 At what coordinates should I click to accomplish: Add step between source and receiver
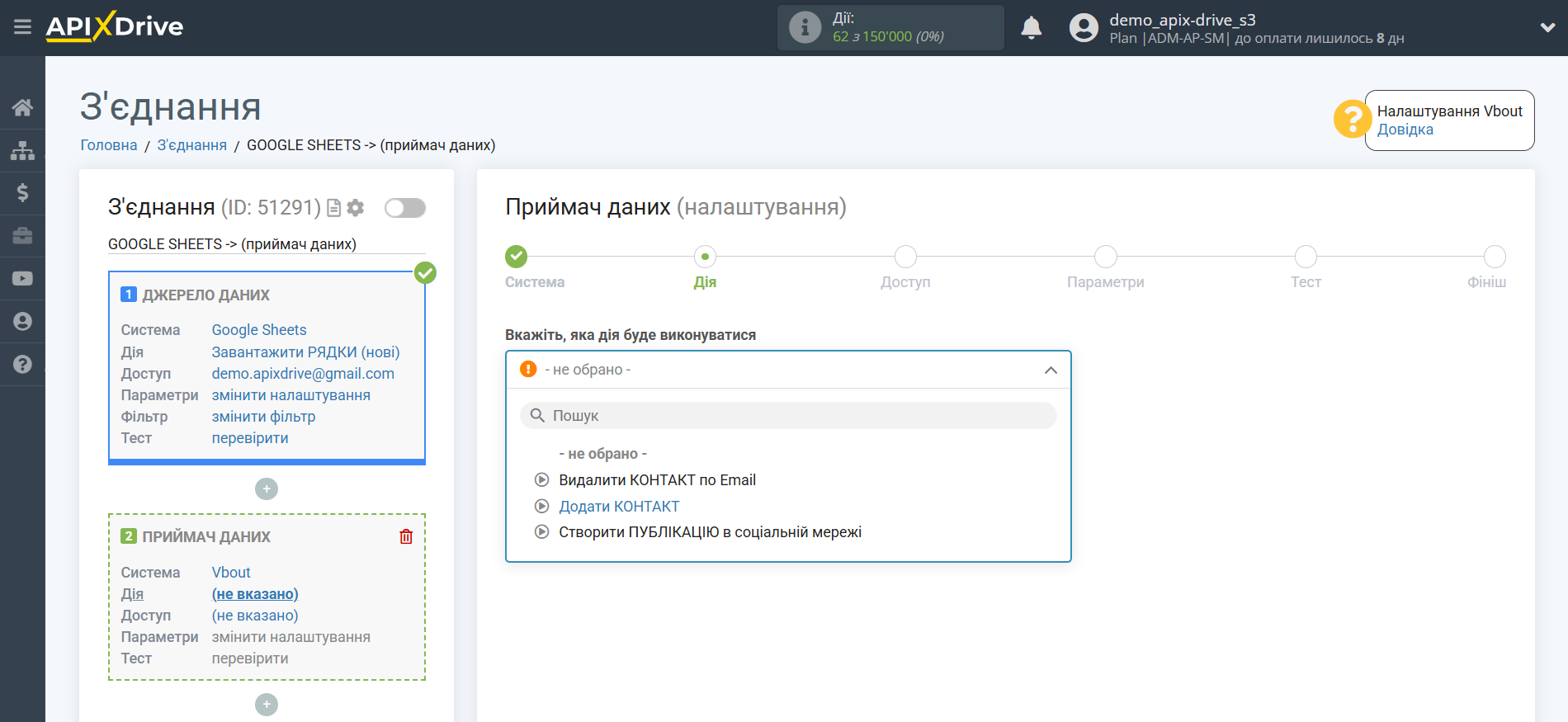(267, 489)
